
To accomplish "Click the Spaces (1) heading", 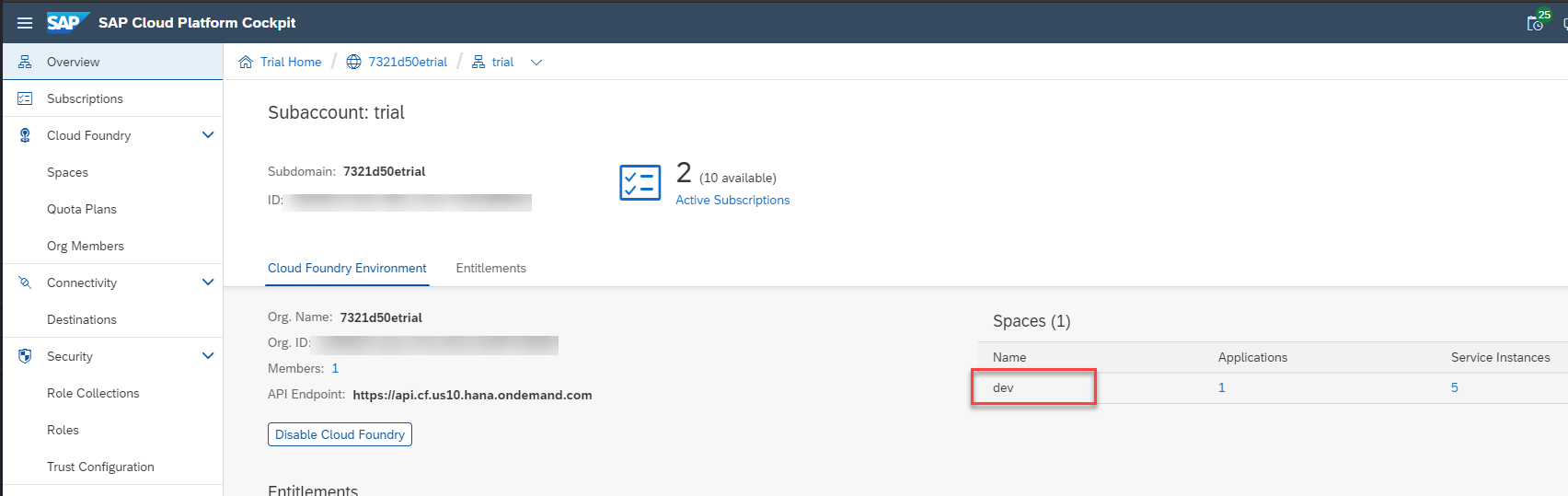I will pyautogui.click(x=1032, y=321).
